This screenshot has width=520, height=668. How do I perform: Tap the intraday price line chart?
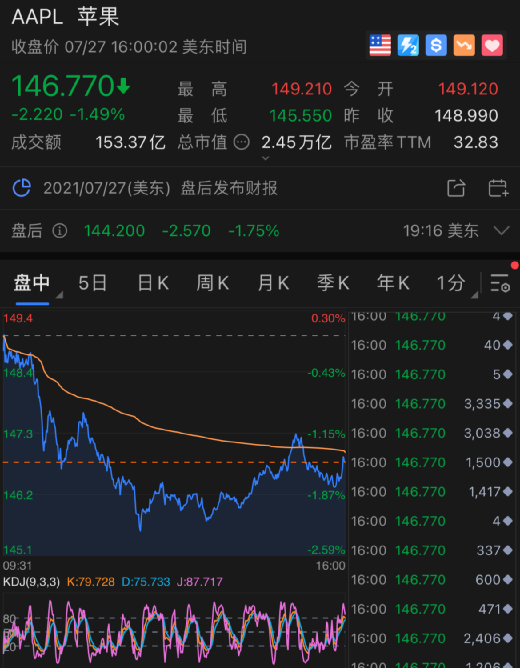(174, 433)
